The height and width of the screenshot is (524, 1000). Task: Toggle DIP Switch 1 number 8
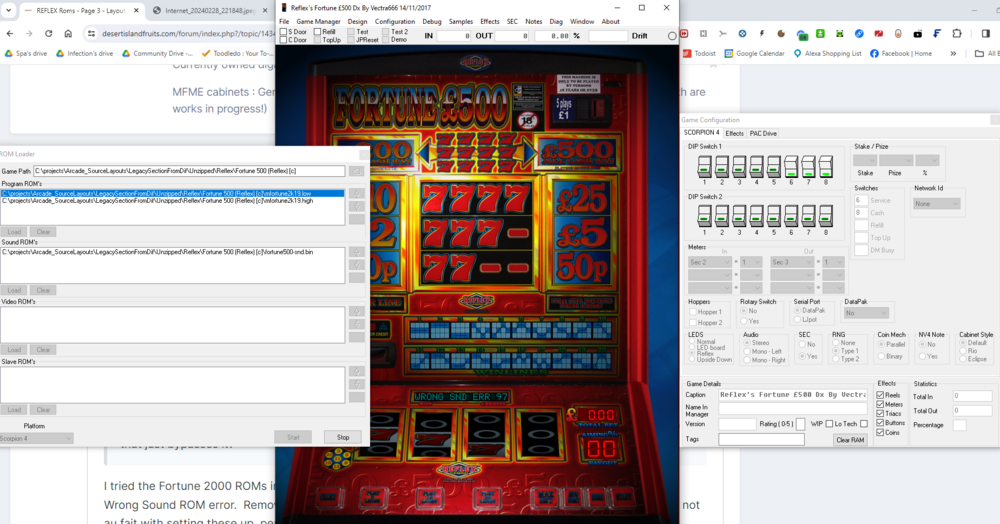coord(825,166)
